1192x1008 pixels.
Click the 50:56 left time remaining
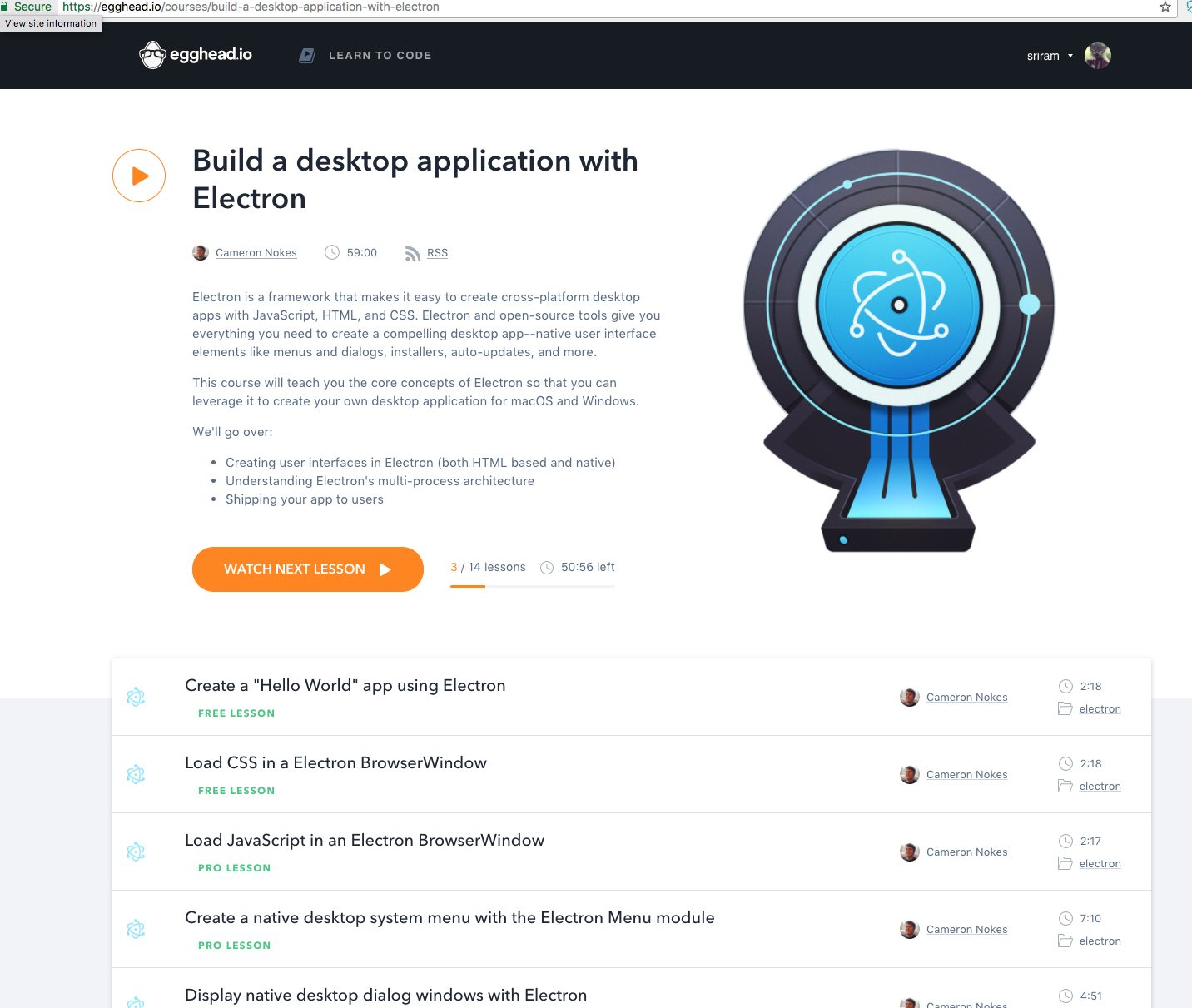[x=588, y=567]
